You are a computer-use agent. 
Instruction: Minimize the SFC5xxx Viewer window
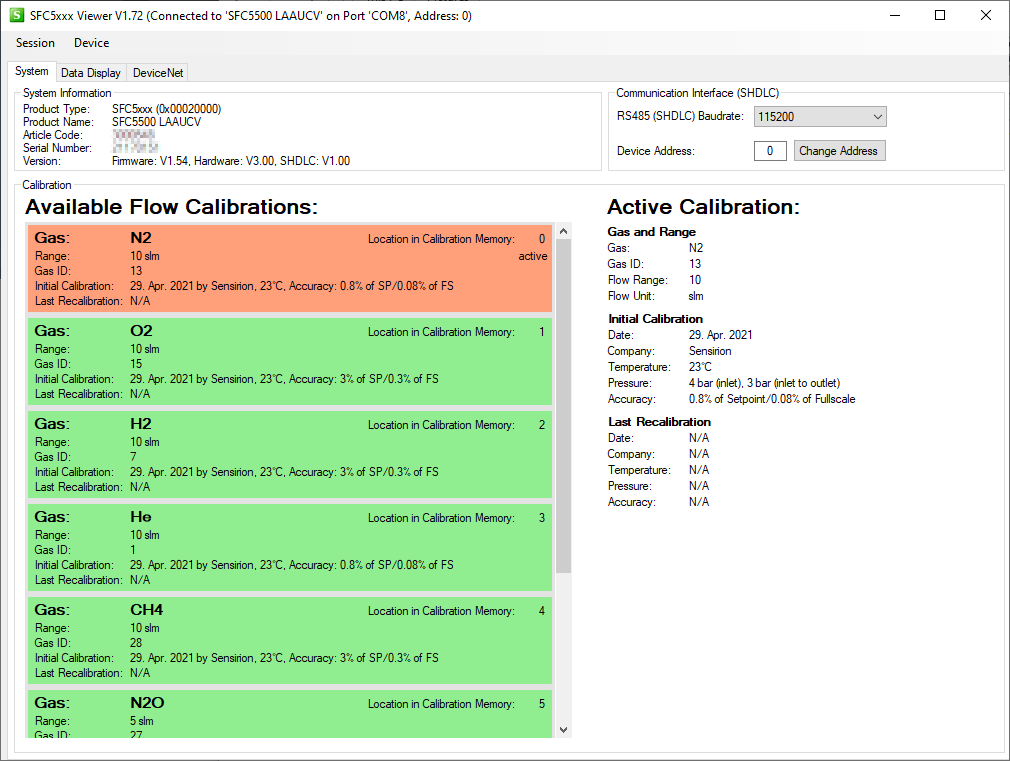point(894,16)
